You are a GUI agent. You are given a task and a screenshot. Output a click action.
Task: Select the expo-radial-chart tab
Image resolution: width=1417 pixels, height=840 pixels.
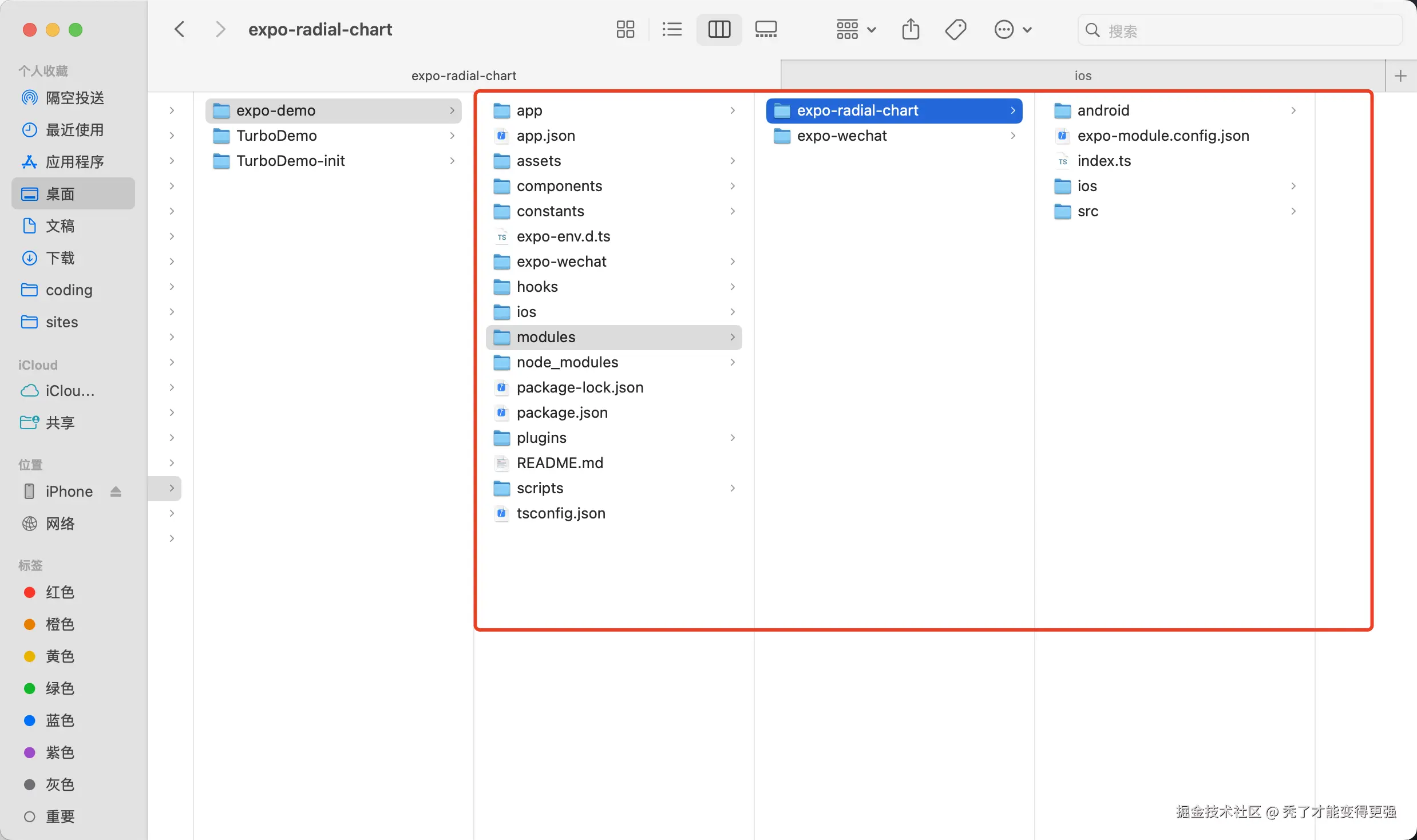click(464, 76)
